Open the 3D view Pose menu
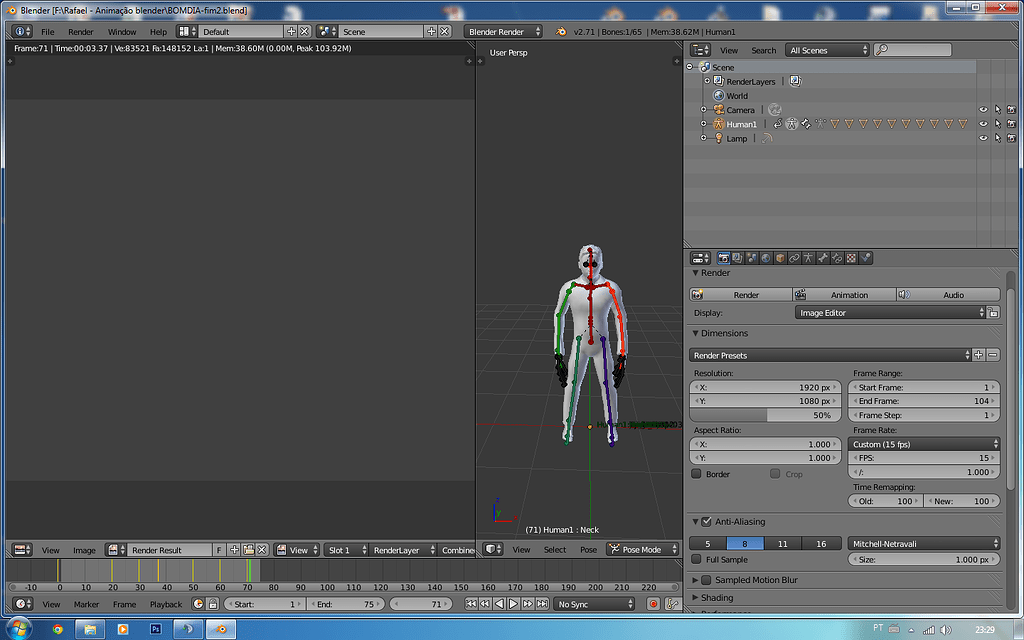The height and width of the screenshot is (640, 1024). point(588,549)
